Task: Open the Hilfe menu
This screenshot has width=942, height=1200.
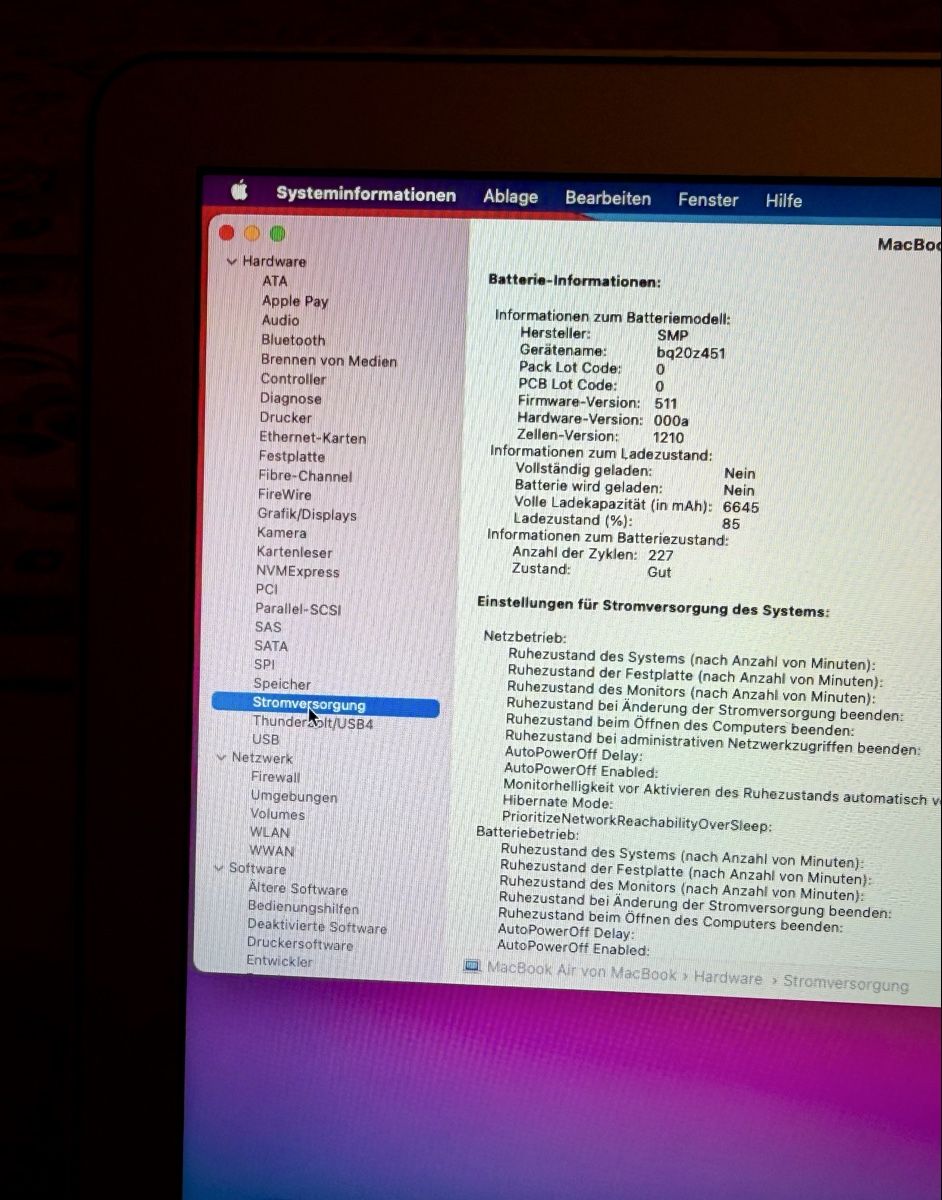Action: [784, 201]
